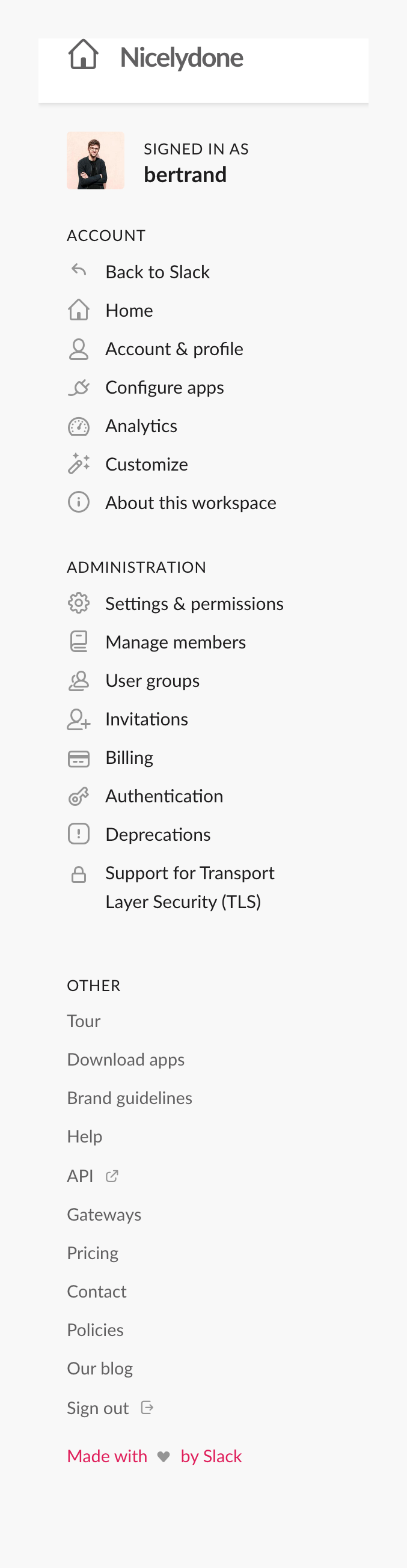This screenshot has height=1568, width=407.
Task: Click the sign out arrow icon
Action: click(147, 1408)
